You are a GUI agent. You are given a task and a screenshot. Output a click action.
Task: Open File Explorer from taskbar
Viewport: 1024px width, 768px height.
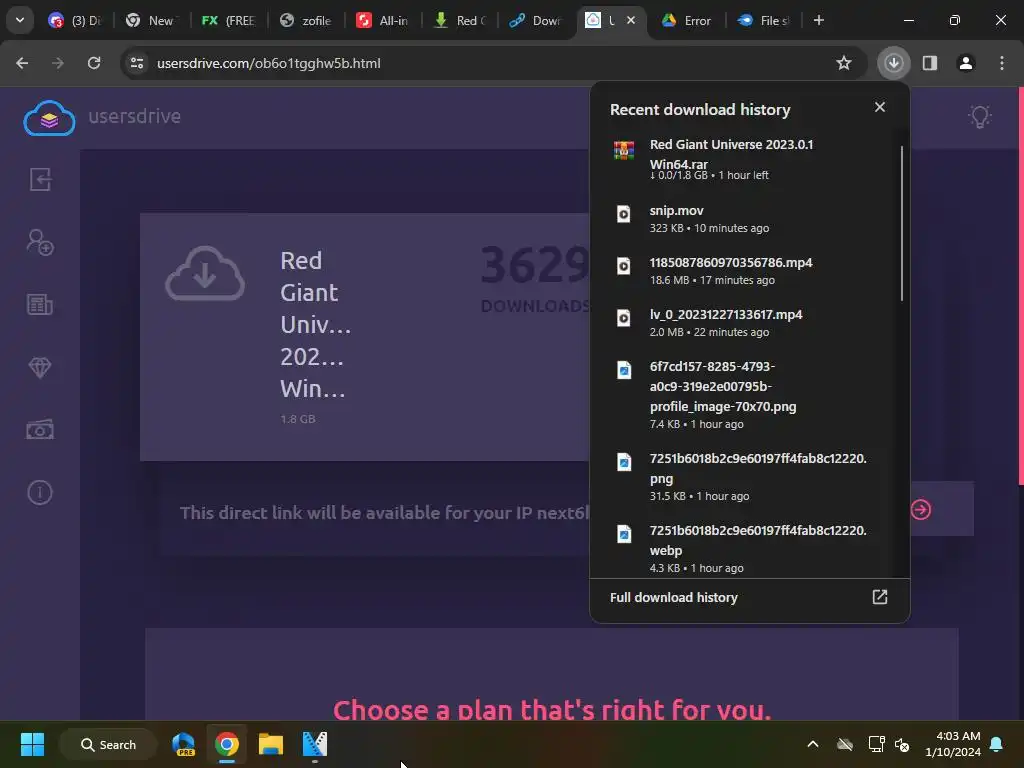pyautogui.click(x=270, y=744)
